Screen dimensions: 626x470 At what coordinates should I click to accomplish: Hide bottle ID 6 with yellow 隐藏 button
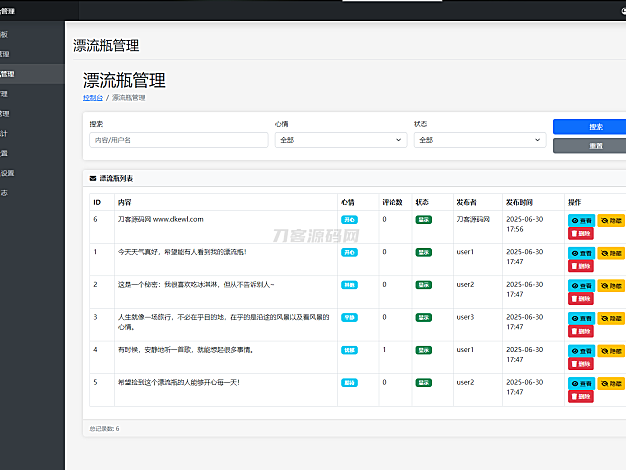611,220
